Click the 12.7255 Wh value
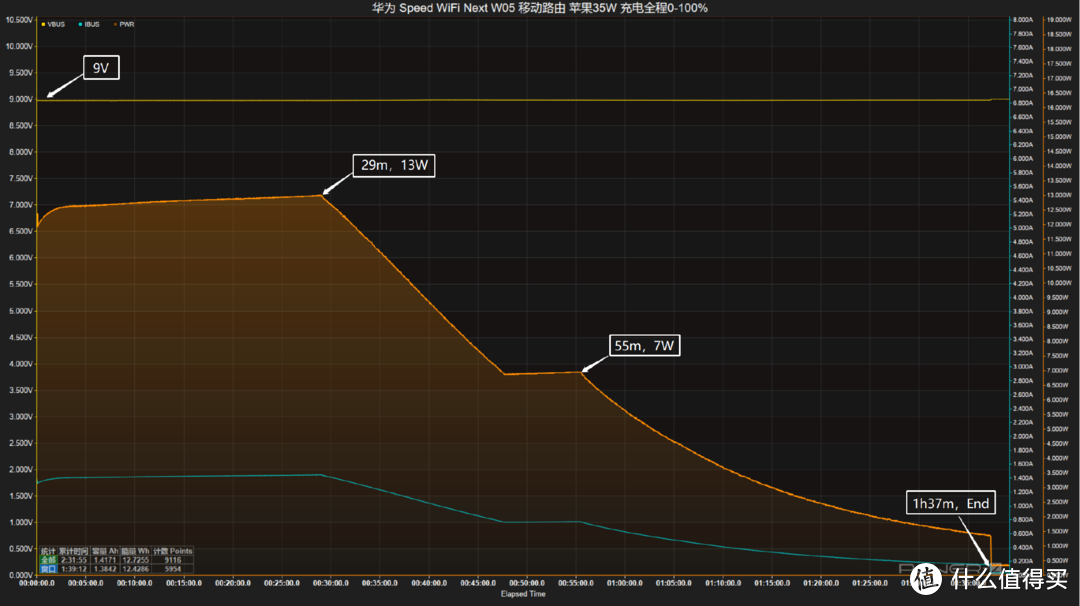The image size is (1080, 606). point(136,560)
